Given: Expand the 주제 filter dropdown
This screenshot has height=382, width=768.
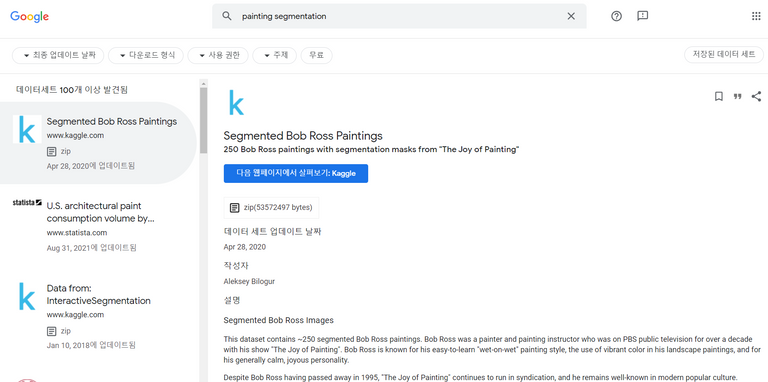Looking at the screenshot, I should tap(275, 55).
